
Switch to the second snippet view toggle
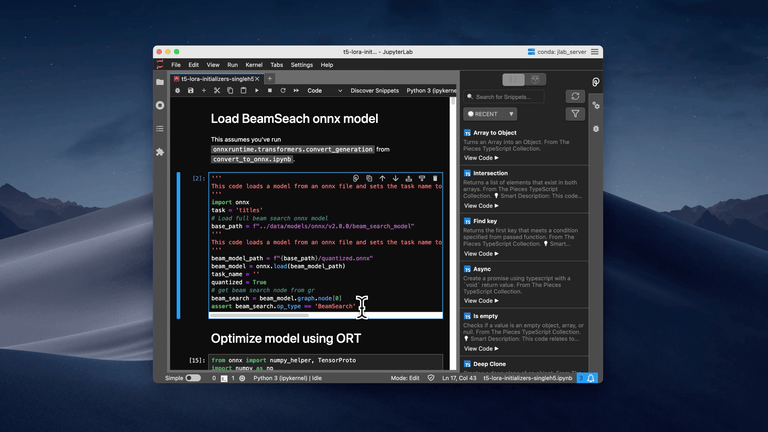537,79
